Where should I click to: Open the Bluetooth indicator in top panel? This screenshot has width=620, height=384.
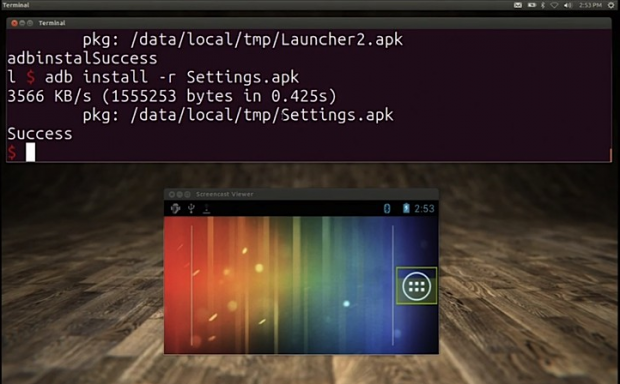543,5
